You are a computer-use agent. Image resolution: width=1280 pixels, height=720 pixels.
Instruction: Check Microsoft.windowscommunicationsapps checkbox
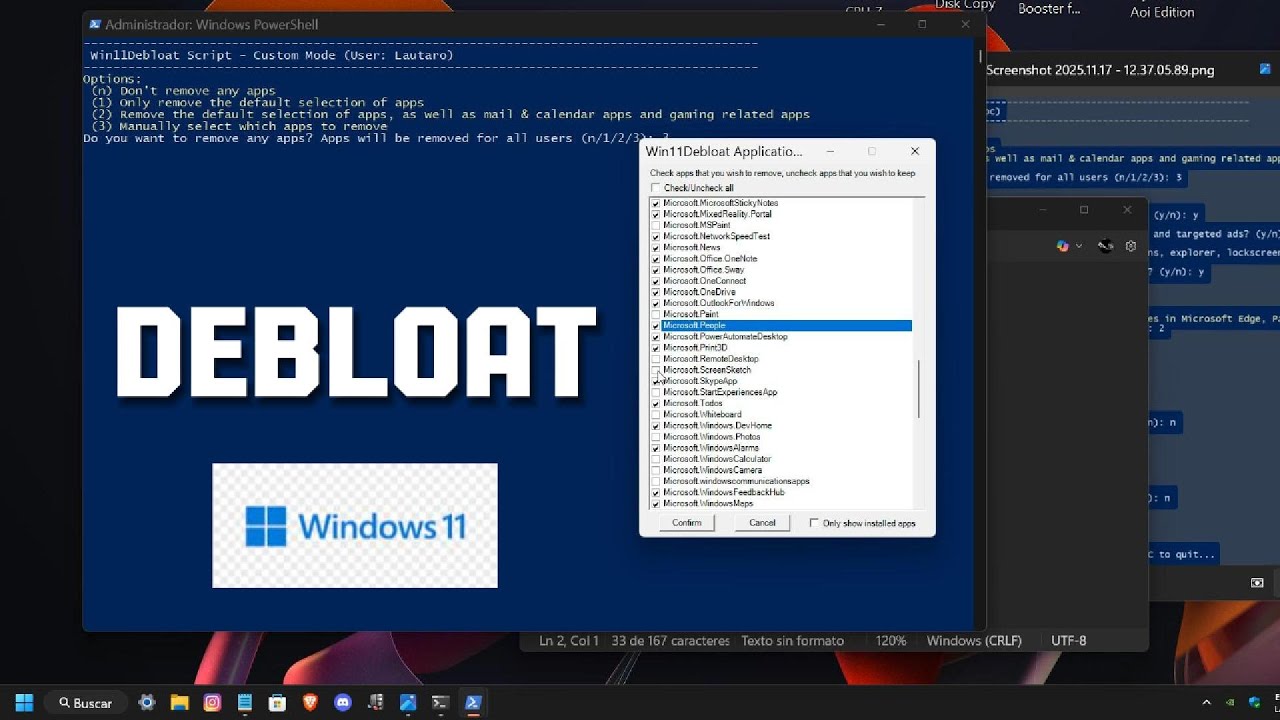pyautogui.click(x=656, y=481)
